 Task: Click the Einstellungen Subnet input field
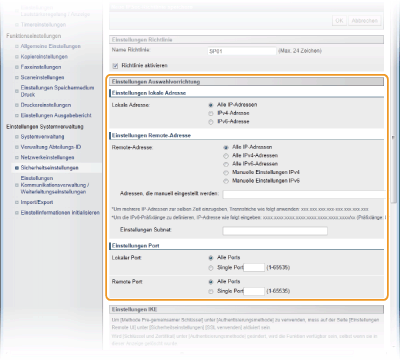pos(275,231)
